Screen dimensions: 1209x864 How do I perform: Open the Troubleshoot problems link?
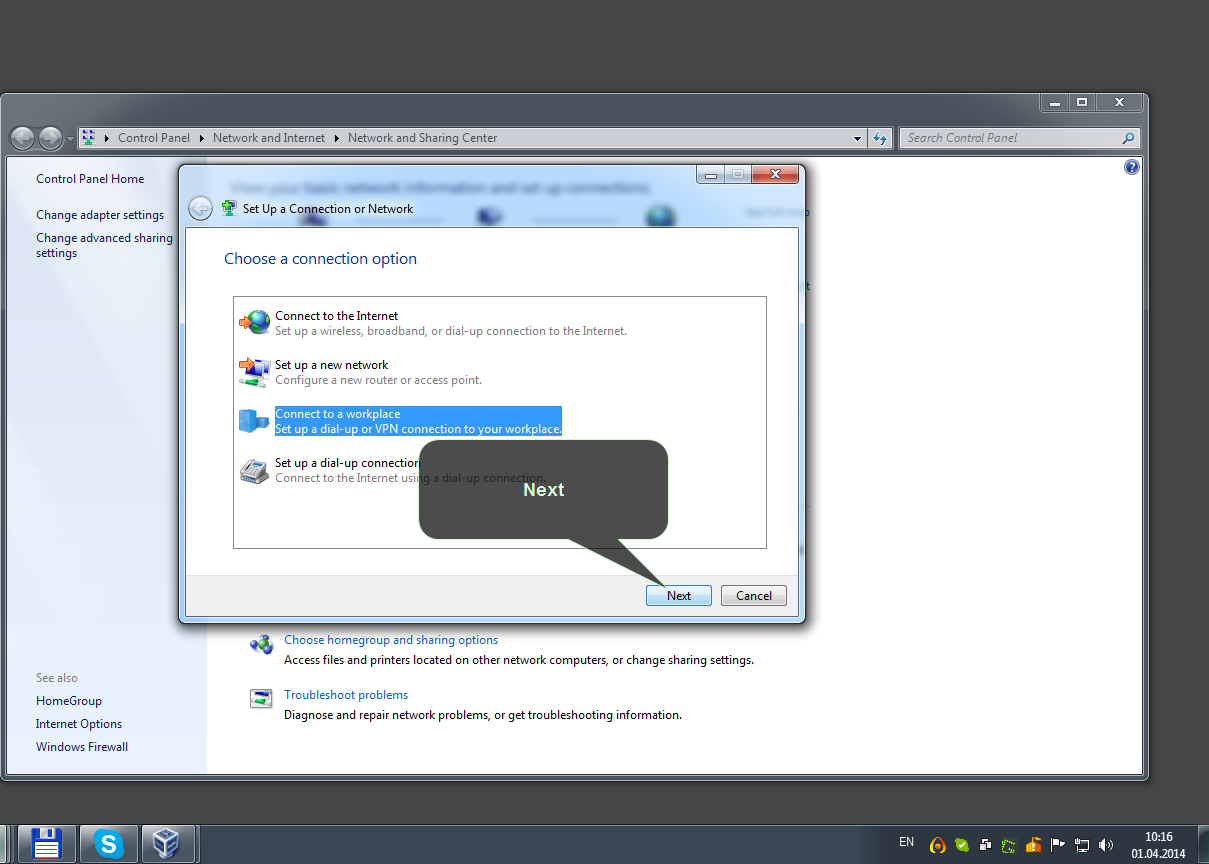[x=346, y=695]
